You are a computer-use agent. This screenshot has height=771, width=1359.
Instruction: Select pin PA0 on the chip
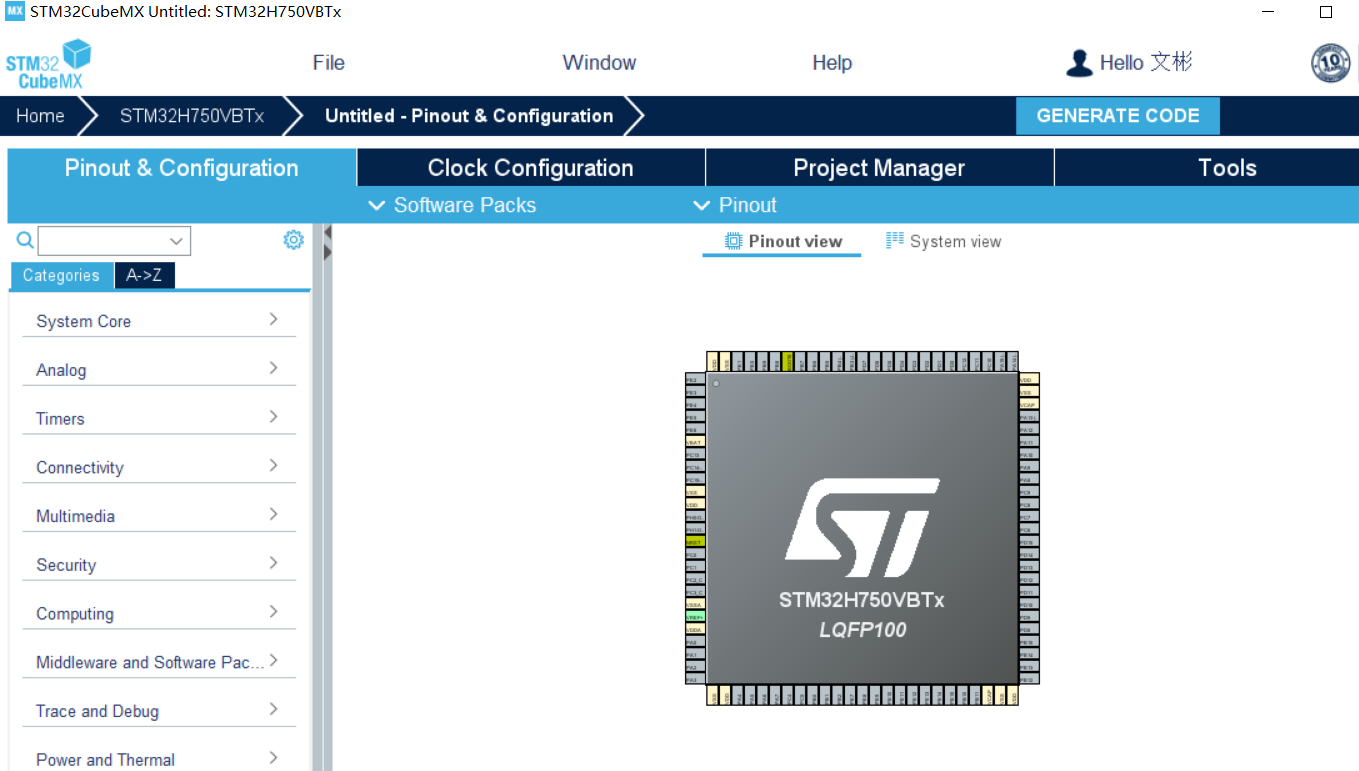[695, 642]
